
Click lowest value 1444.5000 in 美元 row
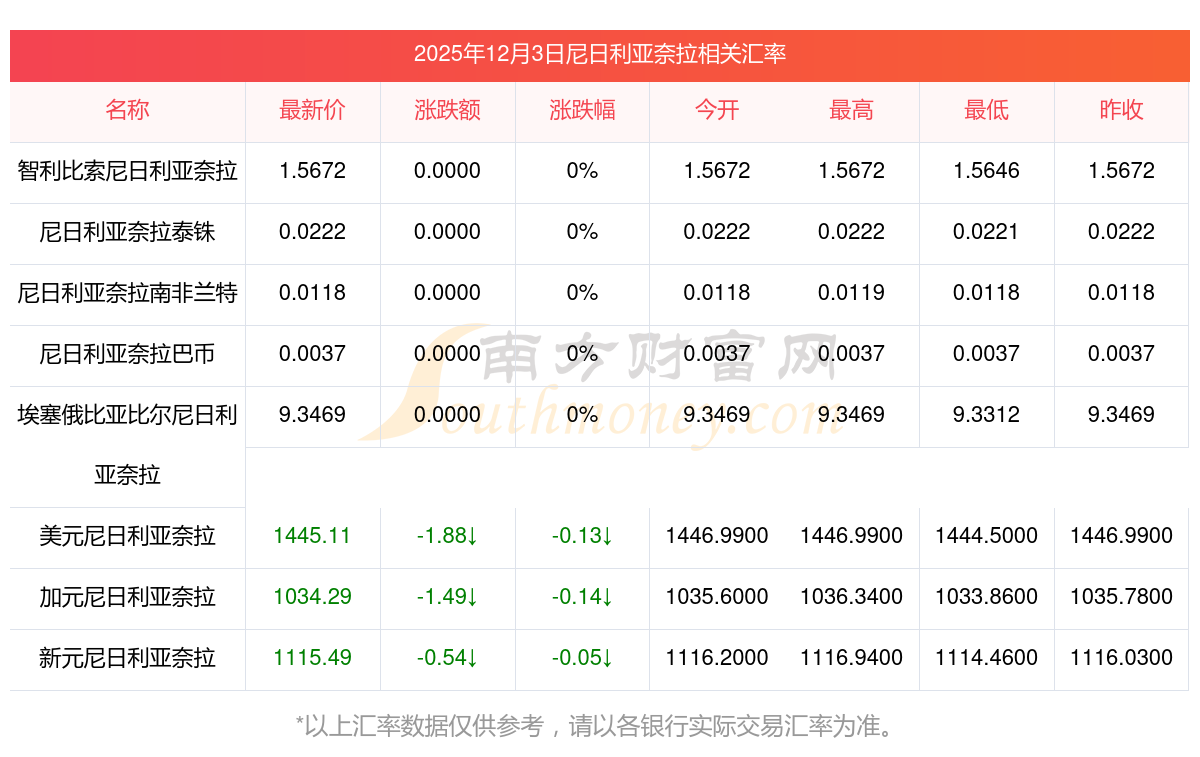[x=986, y=536]
